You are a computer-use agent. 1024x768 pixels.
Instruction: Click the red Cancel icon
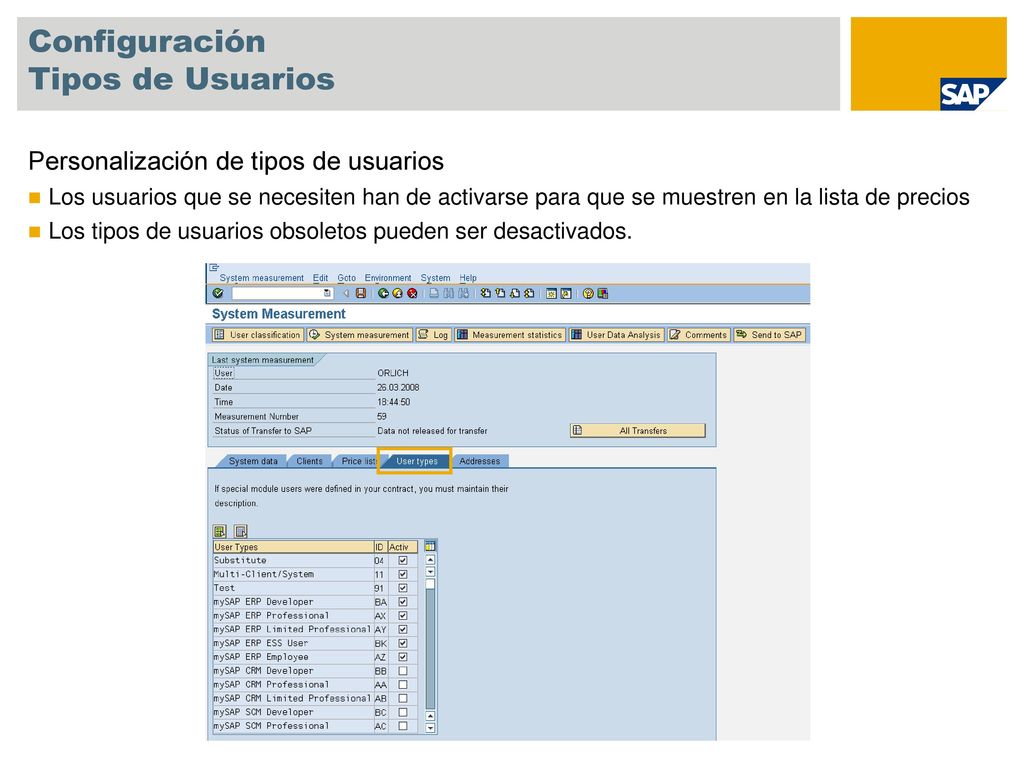click(x=412, y=294)
